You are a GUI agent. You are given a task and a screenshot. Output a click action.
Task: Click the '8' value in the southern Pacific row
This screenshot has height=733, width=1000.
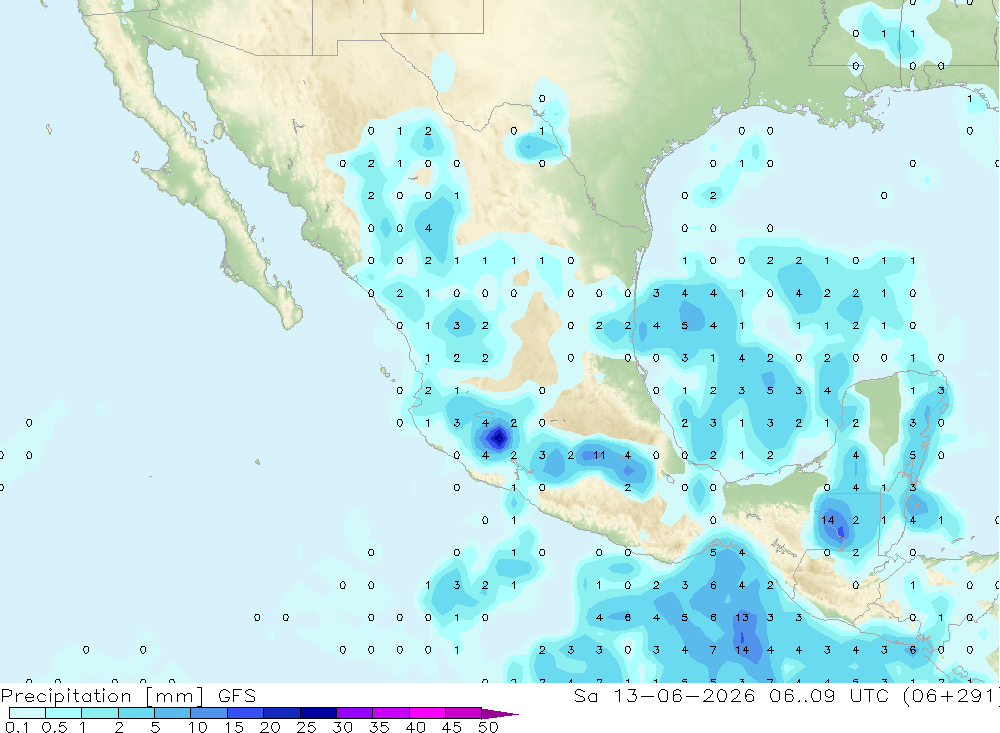[628, 617]
